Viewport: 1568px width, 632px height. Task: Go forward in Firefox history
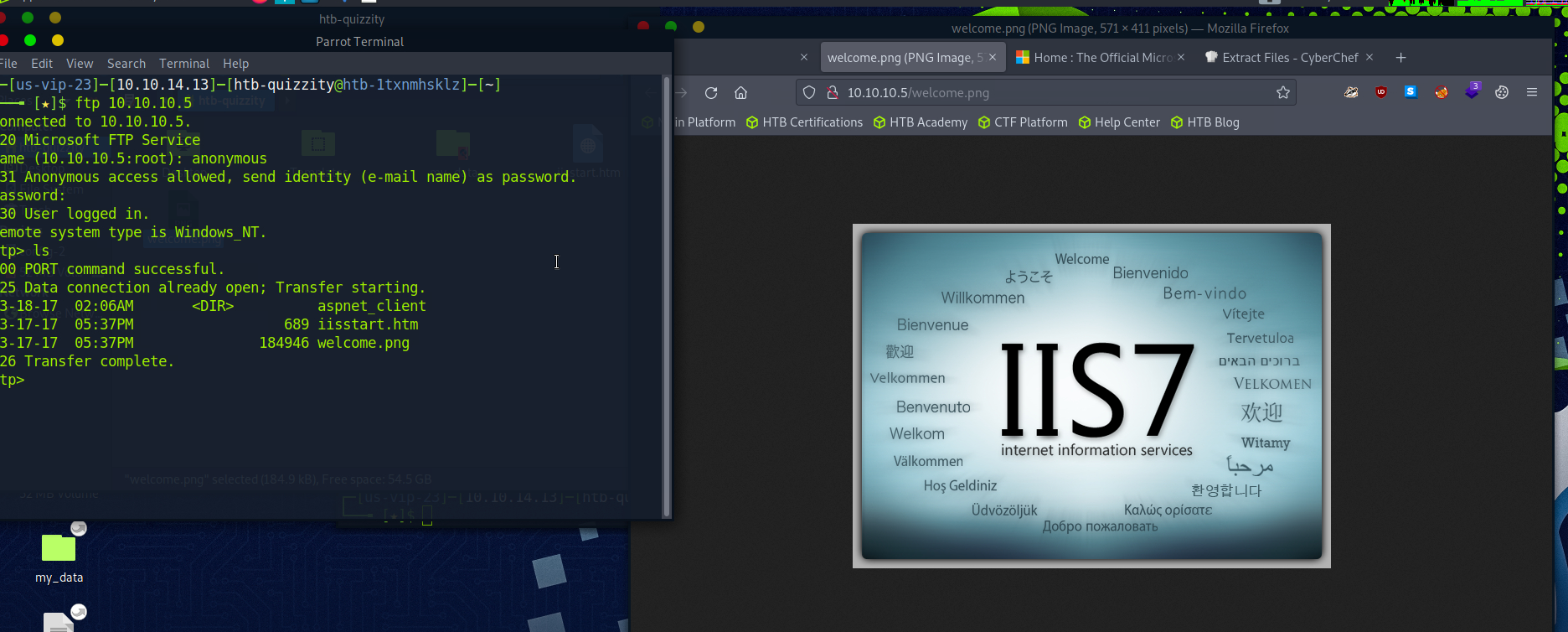click(682, 93)
